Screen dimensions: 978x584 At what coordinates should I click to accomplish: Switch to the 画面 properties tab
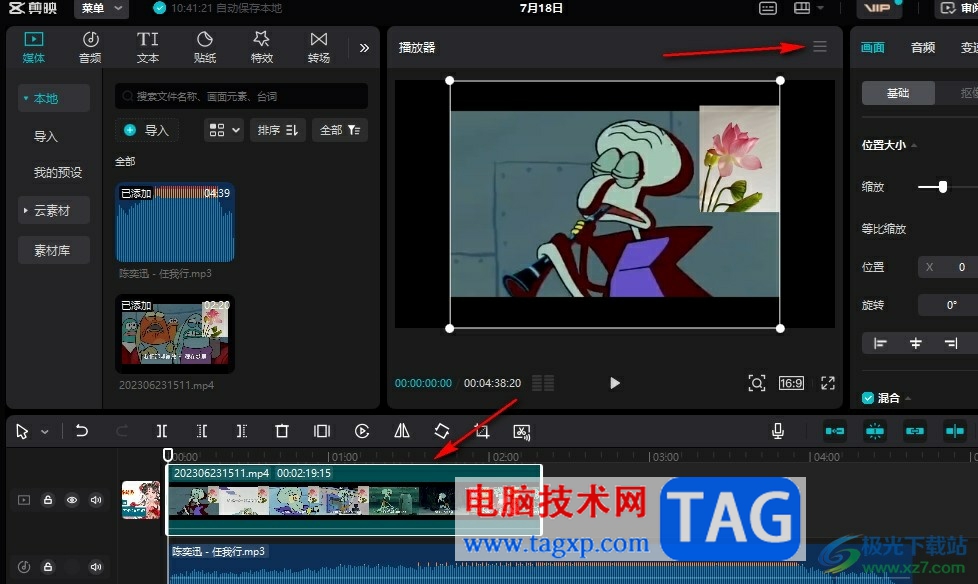873,47
